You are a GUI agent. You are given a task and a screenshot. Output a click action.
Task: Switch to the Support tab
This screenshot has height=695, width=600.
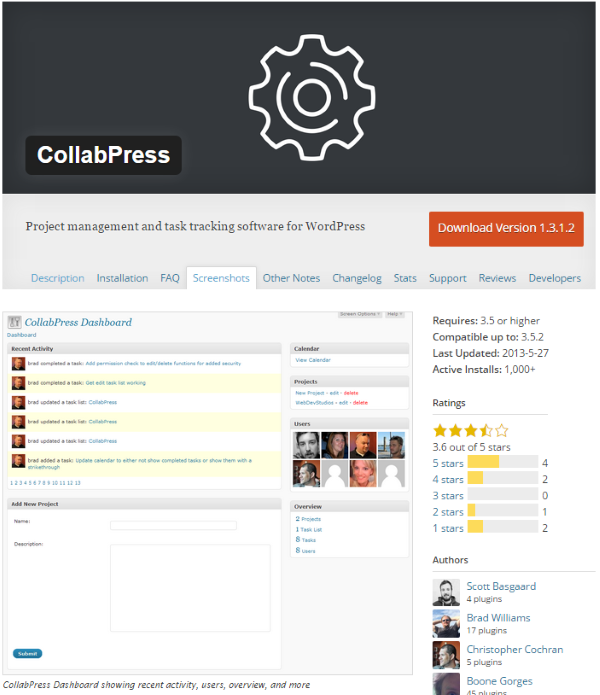click(x=448, y=278)
